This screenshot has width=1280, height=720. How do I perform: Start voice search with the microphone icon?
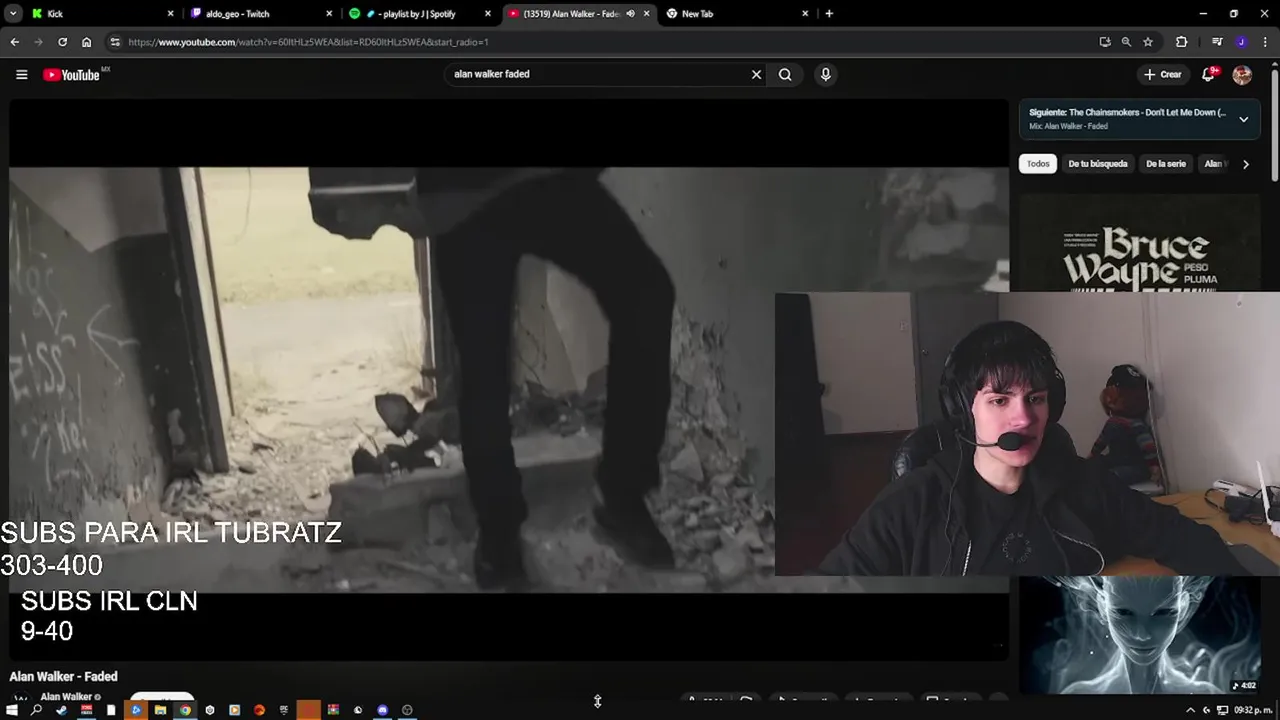825,74
